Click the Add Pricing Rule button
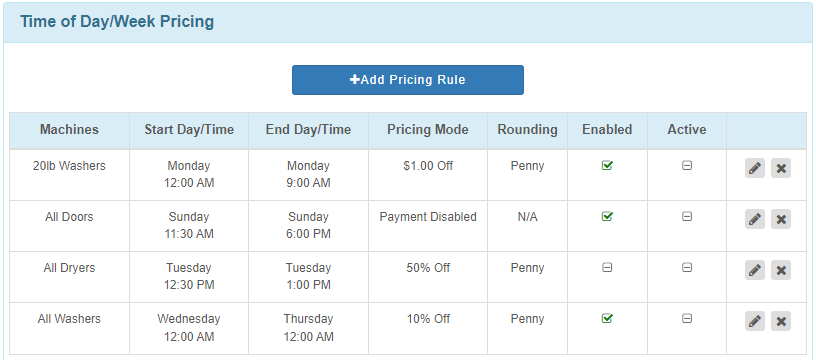The height and width of the screenshot is (360, 816). (x=407, y=80)
